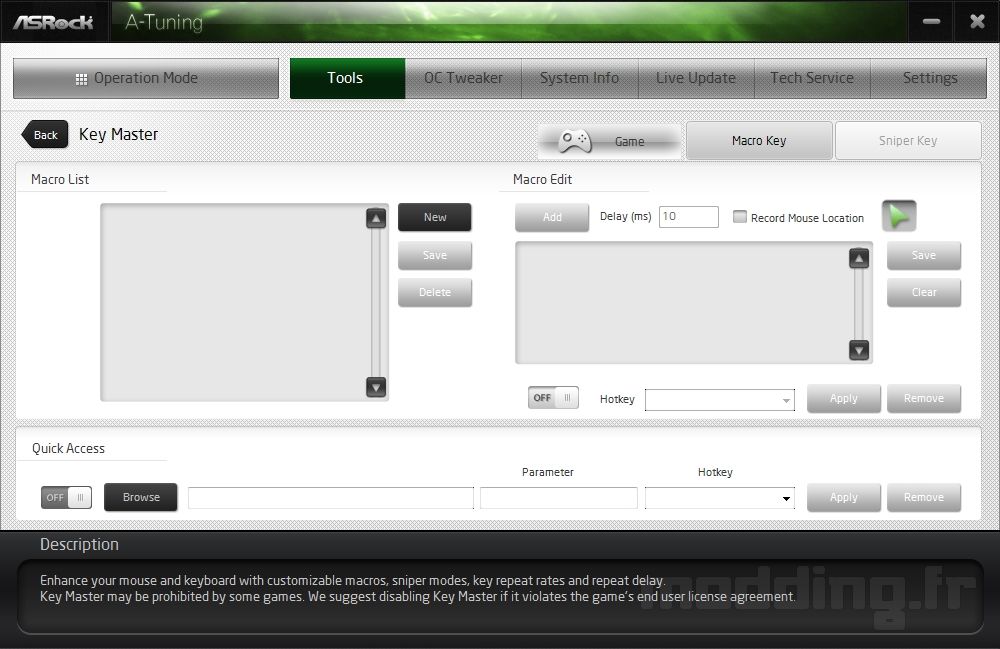Screen dimensions: 1000x649
Task: Select the Game tab
Action: (x=610, y=141)
